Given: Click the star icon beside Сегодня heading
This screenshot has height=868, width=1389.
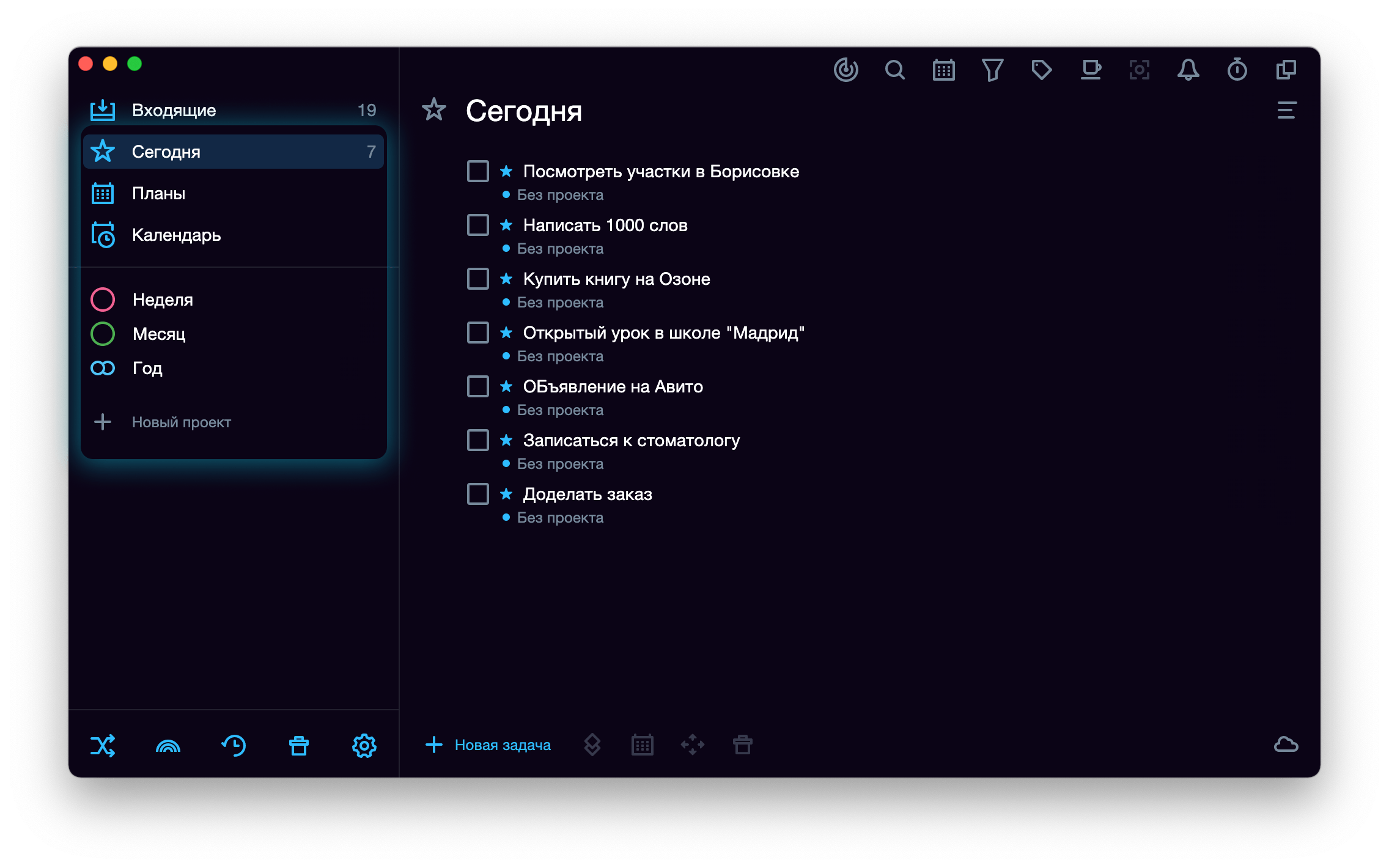Looking at the screenshot, I should tap(434, 110).
